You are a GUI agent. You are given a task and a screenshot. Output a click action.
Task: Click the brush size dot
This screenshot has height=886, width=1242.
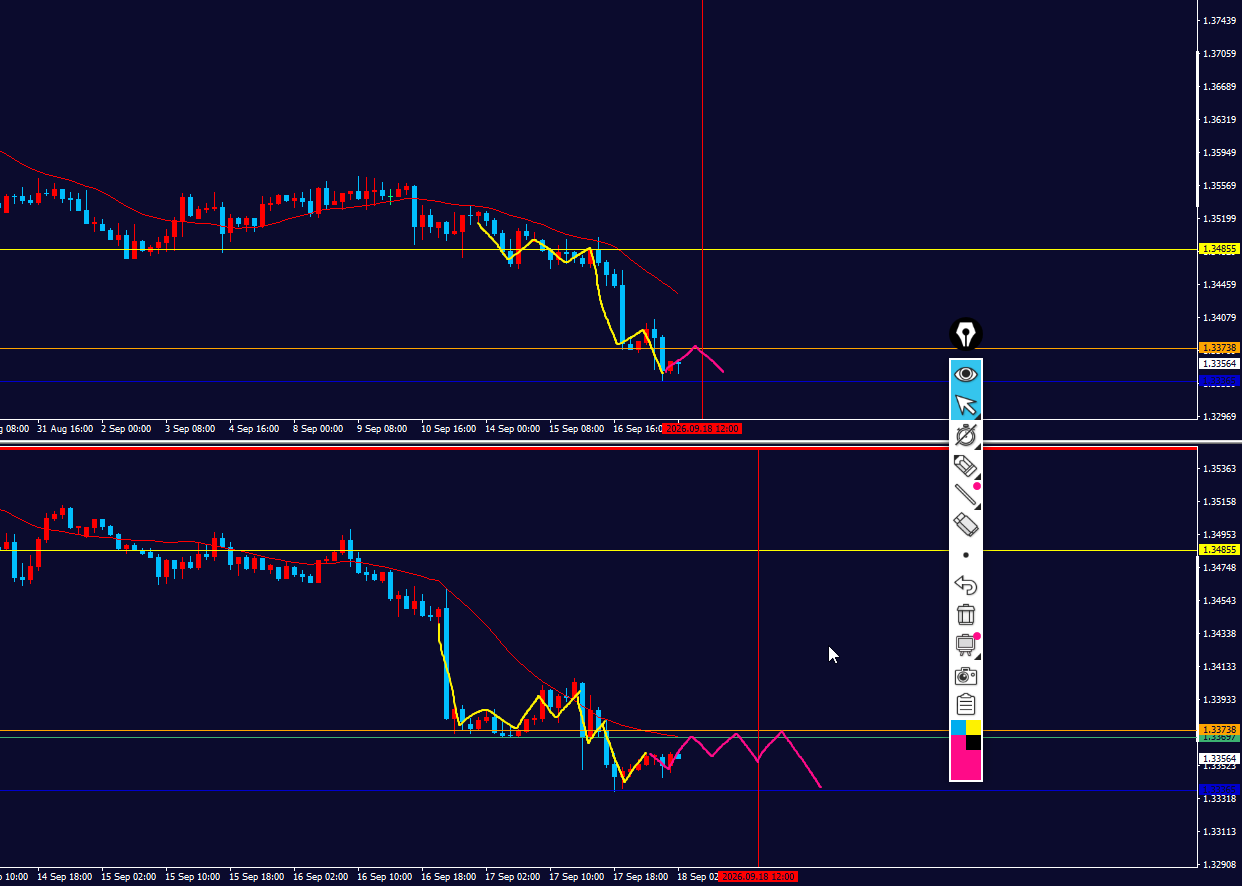click(966, 554)
